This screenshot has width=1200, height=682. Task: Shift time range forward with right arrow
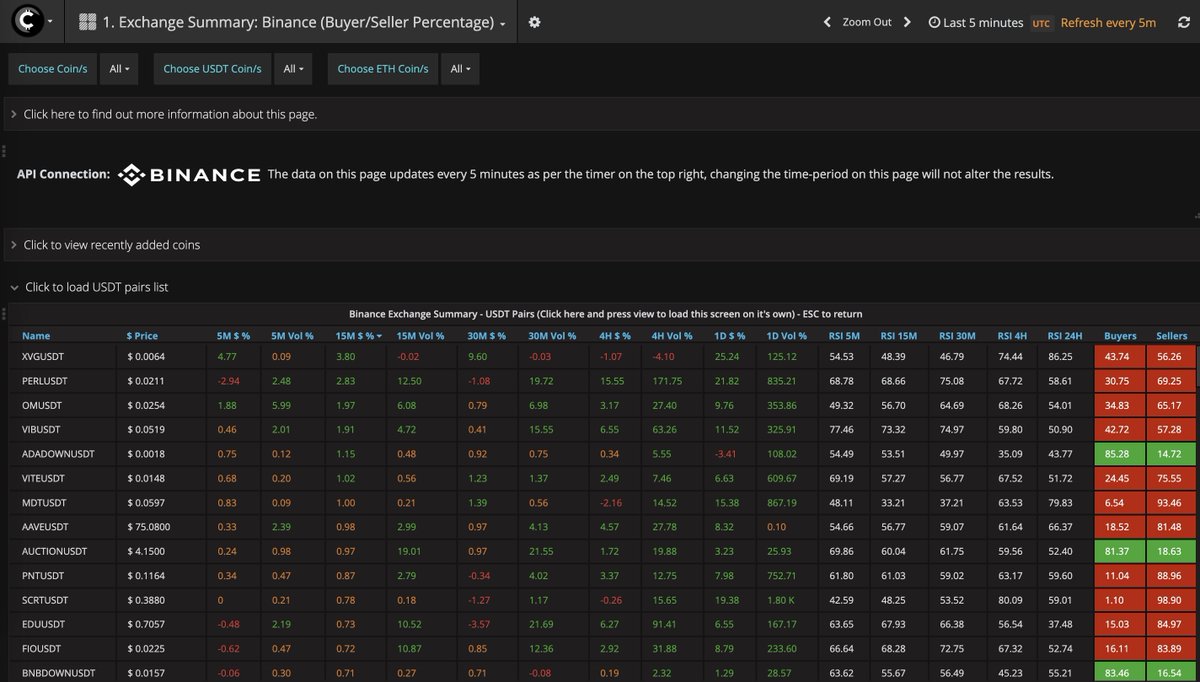tap(907, 22)
